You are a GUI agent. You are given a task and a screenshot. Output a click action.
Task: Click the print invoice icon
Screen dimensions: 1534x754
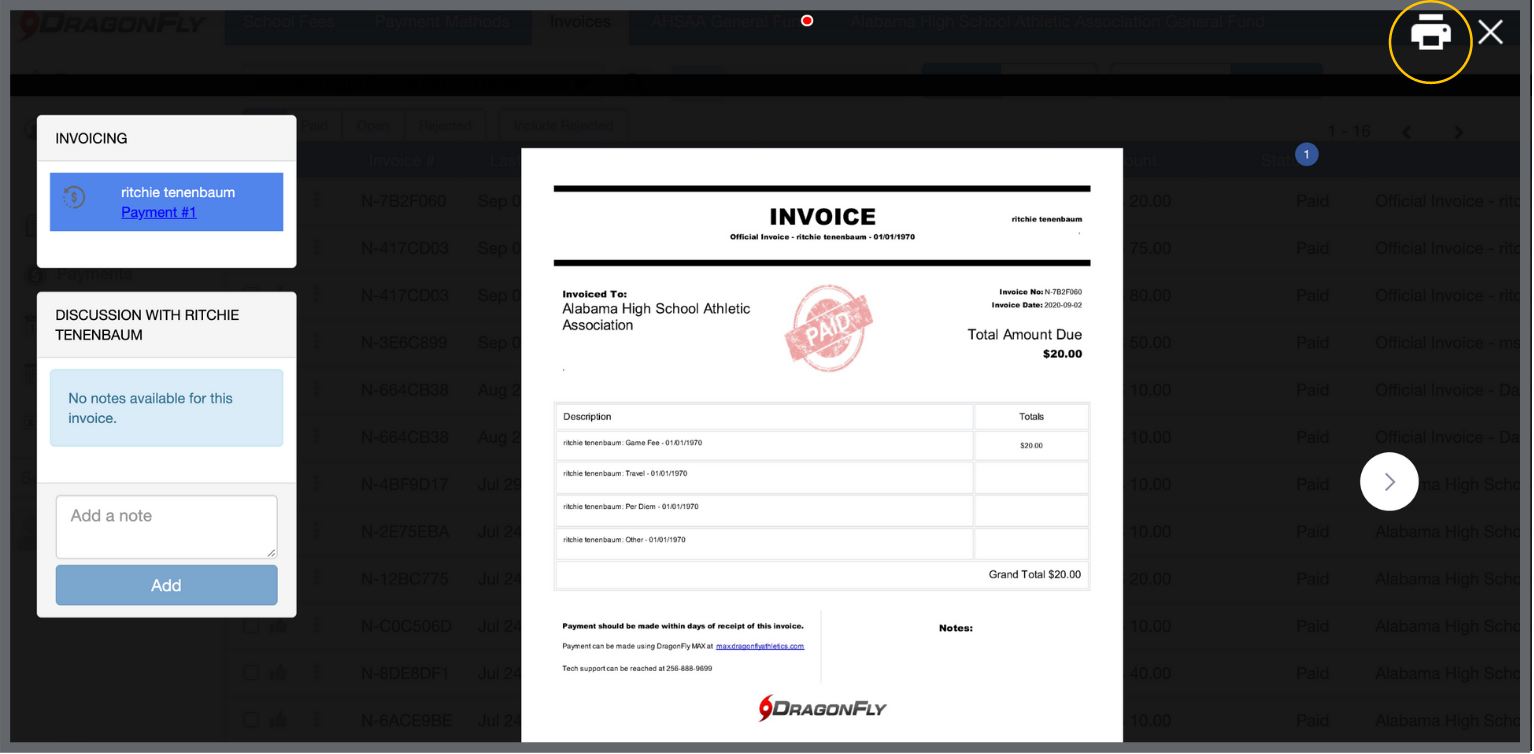tap(1430, 35)
